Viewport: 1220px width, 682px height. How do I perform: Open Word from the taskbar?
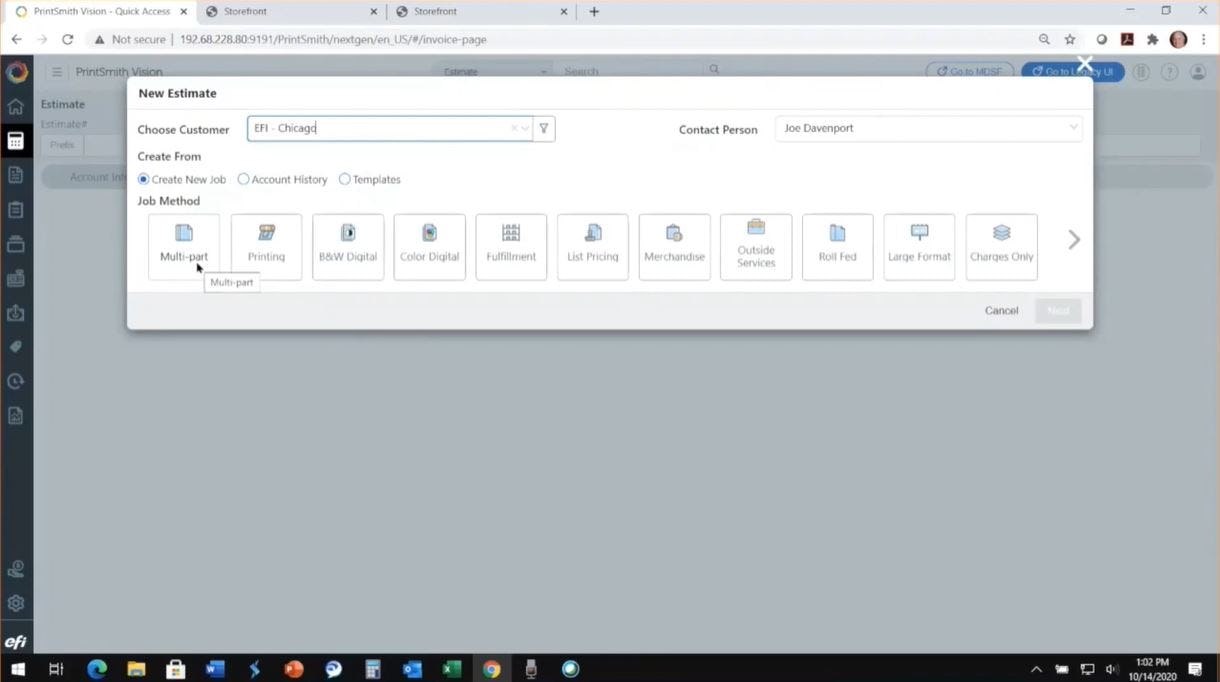(x=215, y=669)
